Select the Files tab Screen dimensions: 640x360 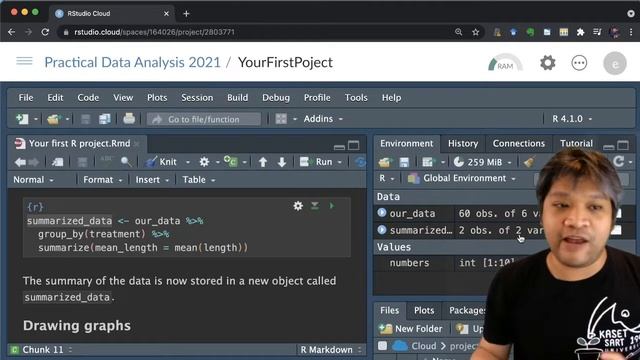389,310
